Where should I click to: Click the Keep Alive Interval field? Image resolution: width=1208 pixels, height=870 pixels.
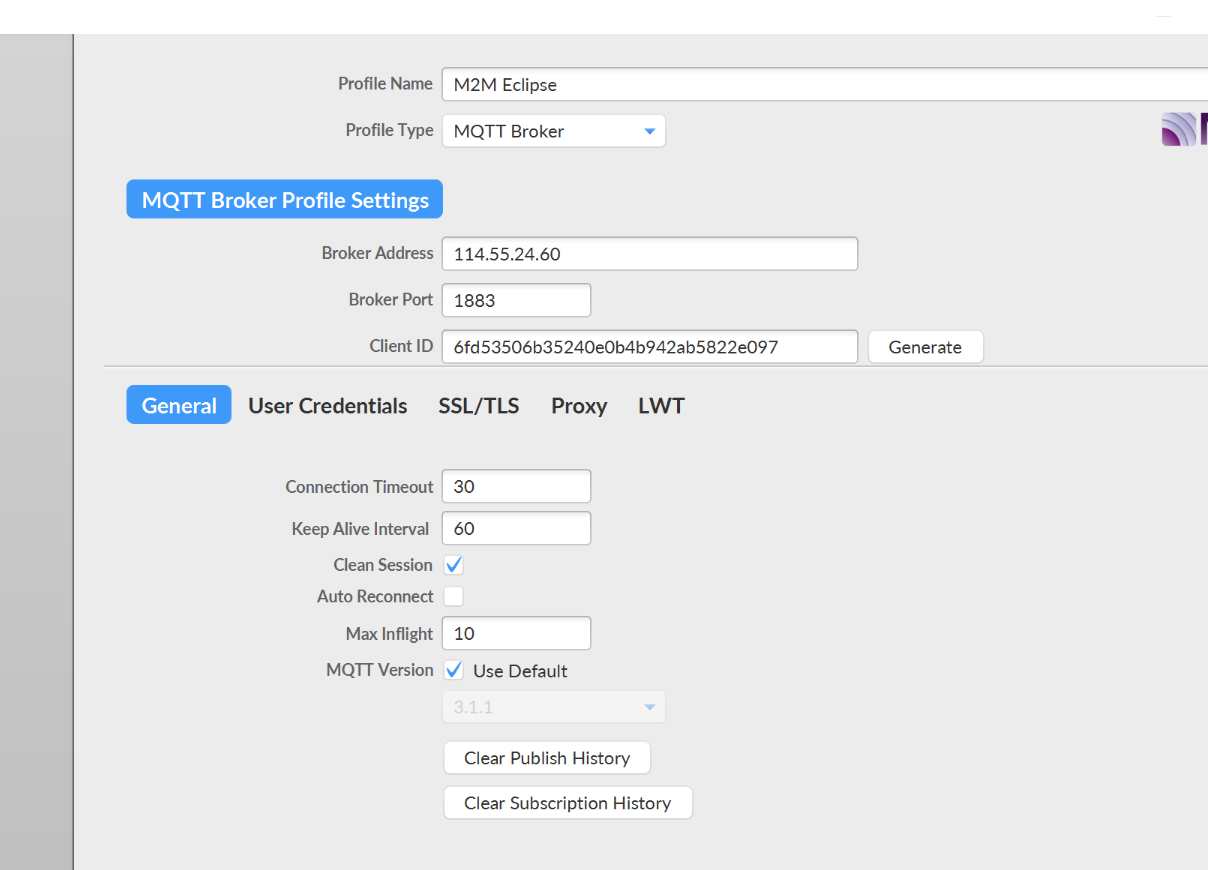(516, 528)
